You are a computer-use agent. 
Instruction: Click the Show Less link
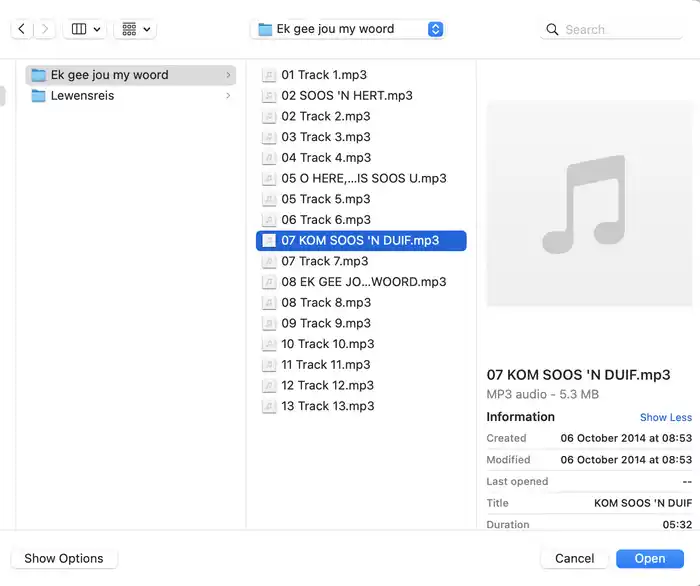[x=665, y=417]
